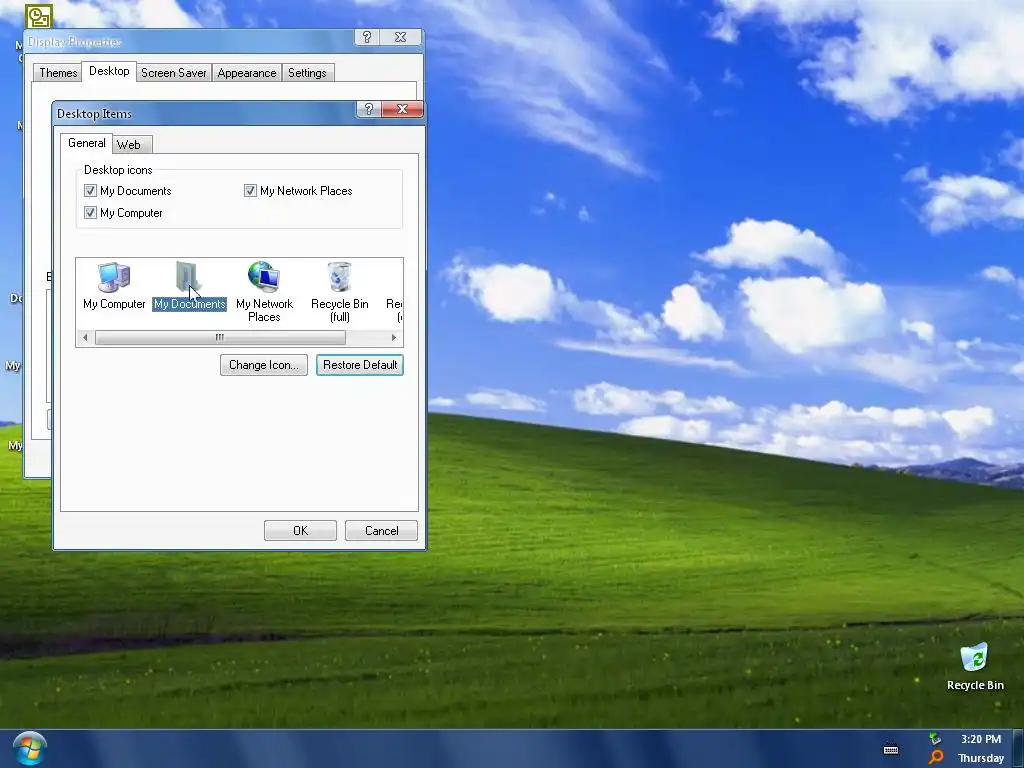Uncheck the My Computer checkbox

(x=90, y=213)
